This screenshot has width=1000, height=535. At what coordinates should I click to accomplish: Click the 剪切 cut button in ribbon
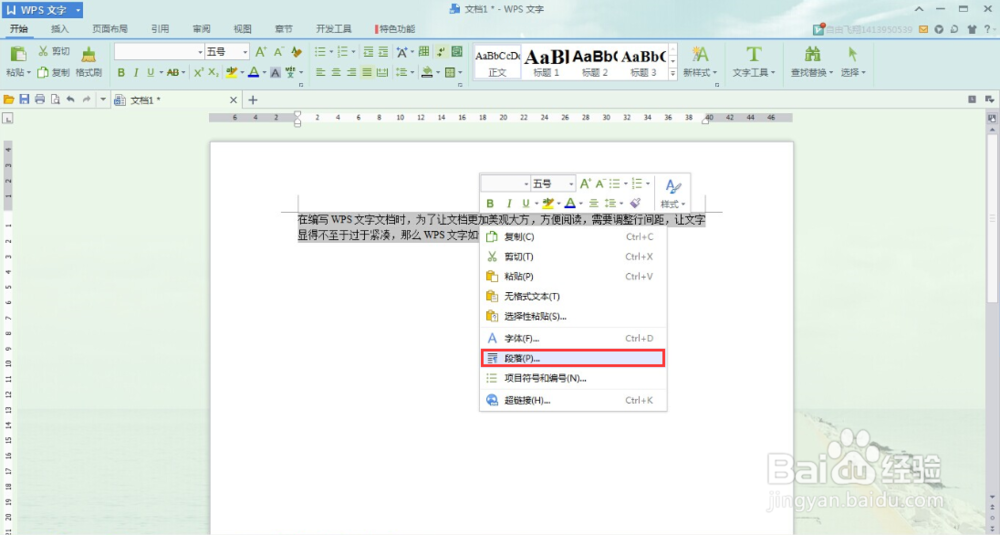point(54,52)
